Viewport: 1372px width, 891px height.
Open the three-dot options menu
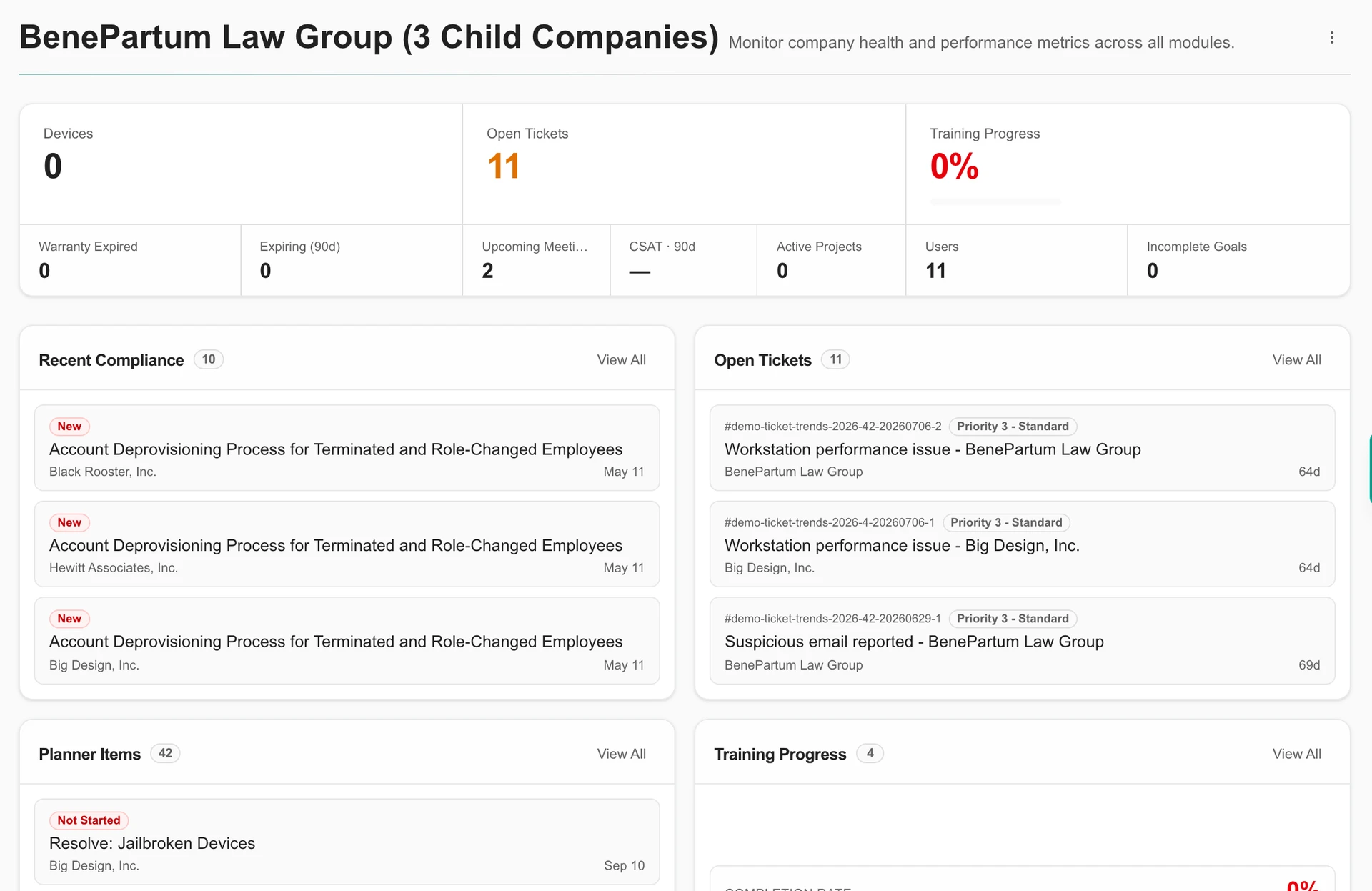coord(1331,38)
